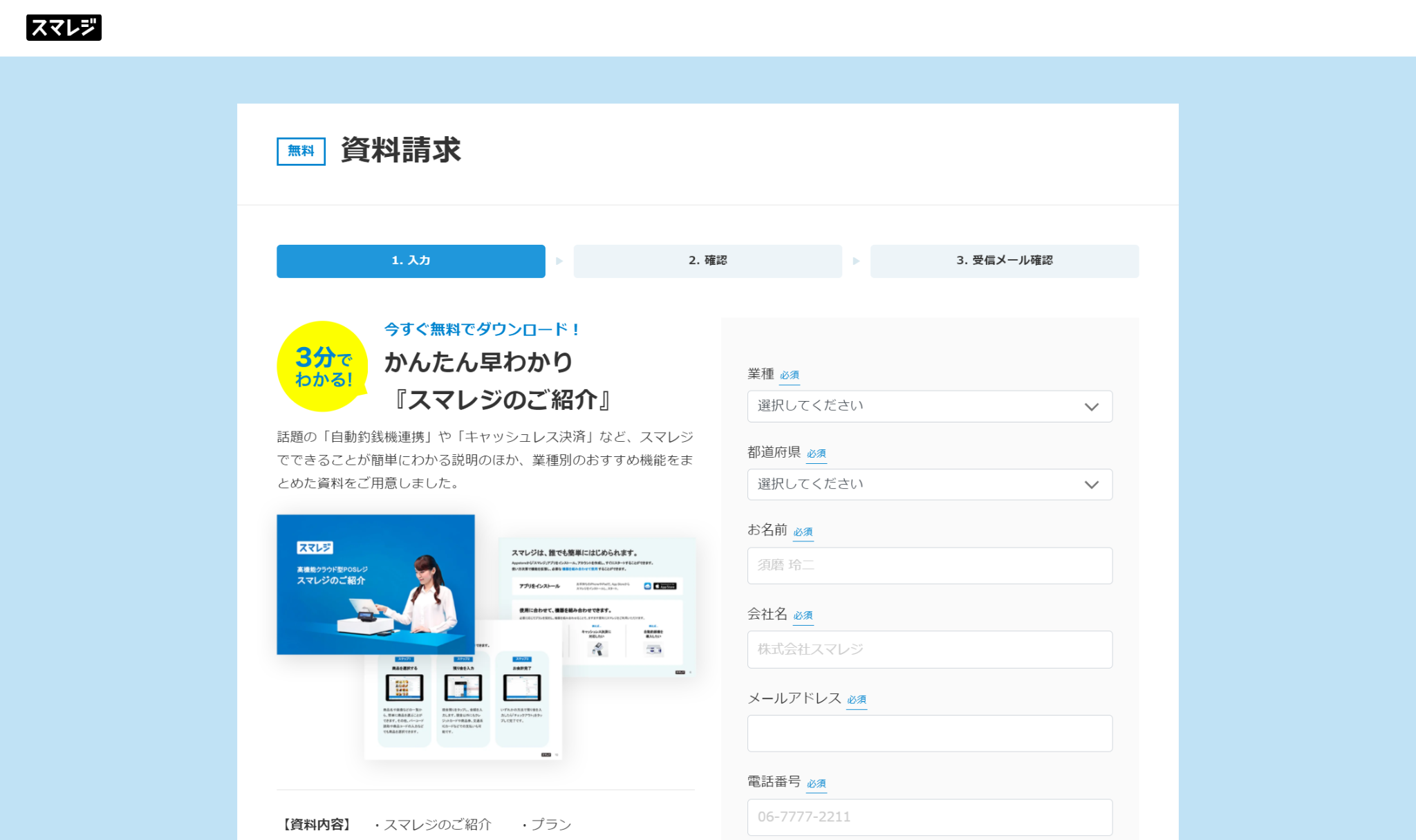Click the blue スマレジのご紹介 cover slide
Viewport: 1416px width, 840px height.
pyautogui.click(x=375, y=584)
